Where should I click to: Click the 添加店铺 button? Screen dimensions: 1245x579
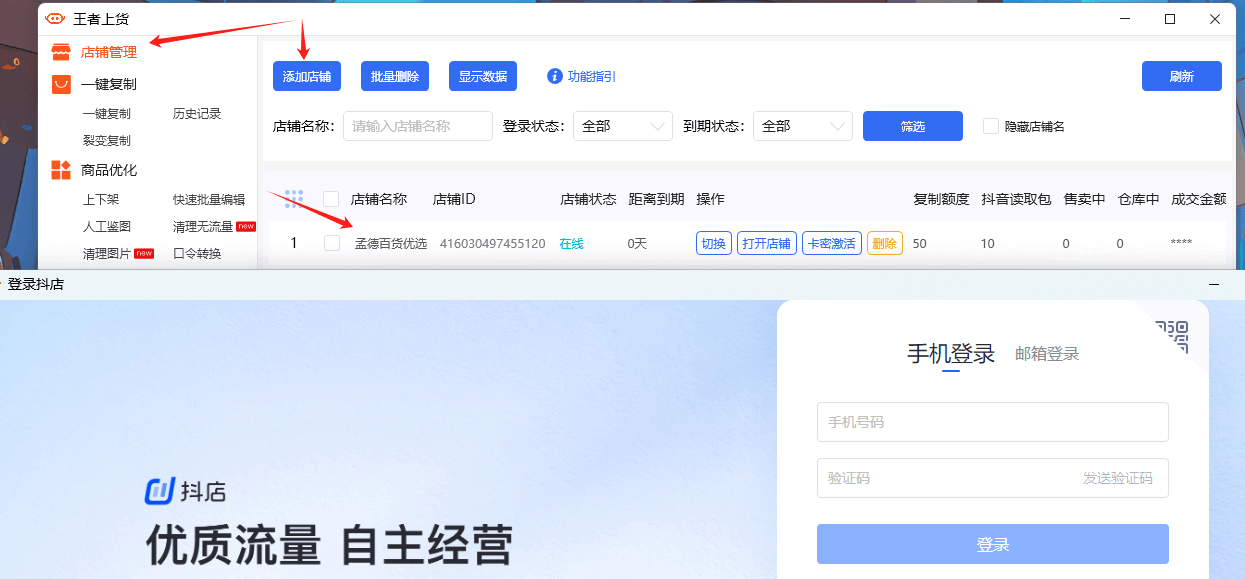[x=305, y=75]
